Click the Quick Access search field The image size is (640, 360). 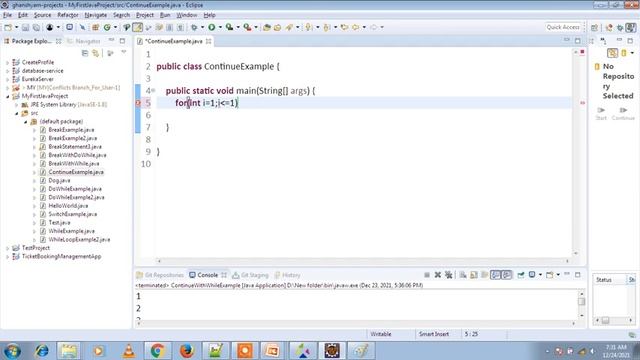click(563, 27)
